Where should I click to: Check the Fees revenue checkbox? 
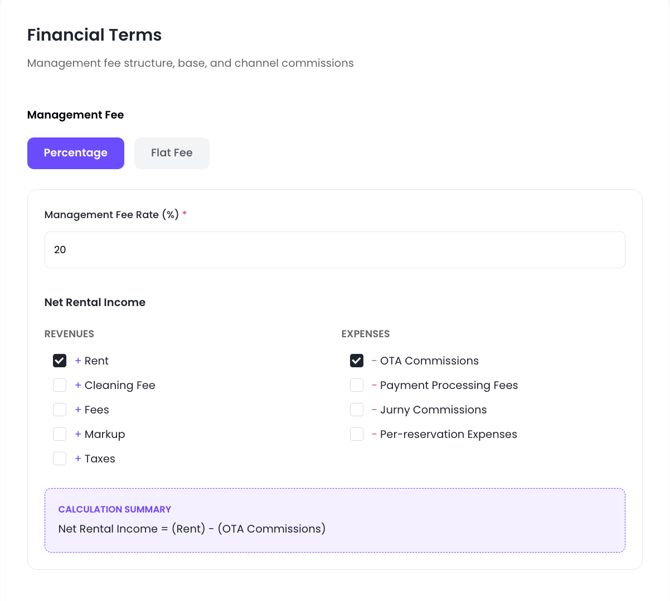pyautogui.click(x=59, y=409)
